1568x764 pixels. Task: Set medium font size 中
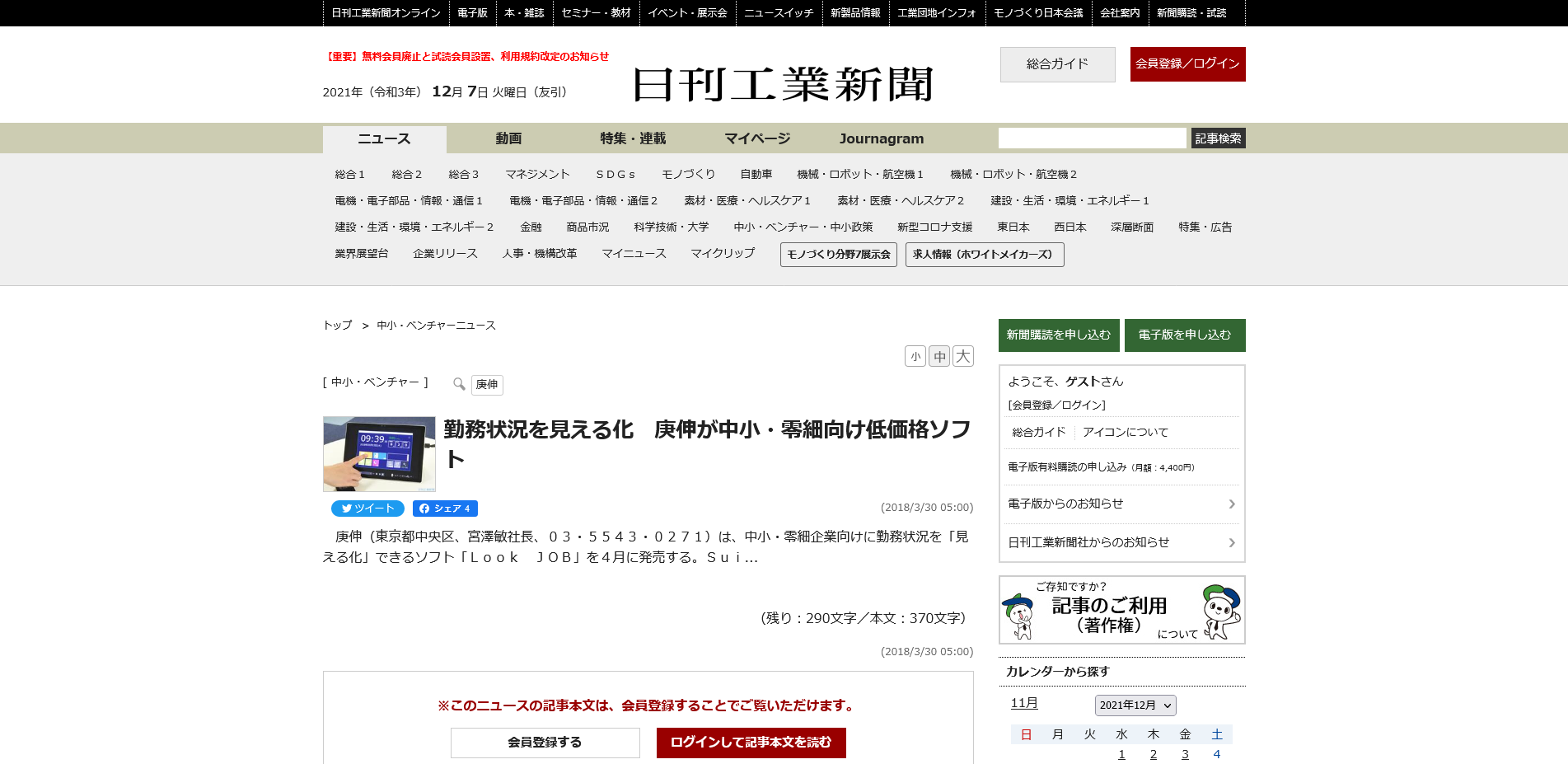tap(939, 356)
